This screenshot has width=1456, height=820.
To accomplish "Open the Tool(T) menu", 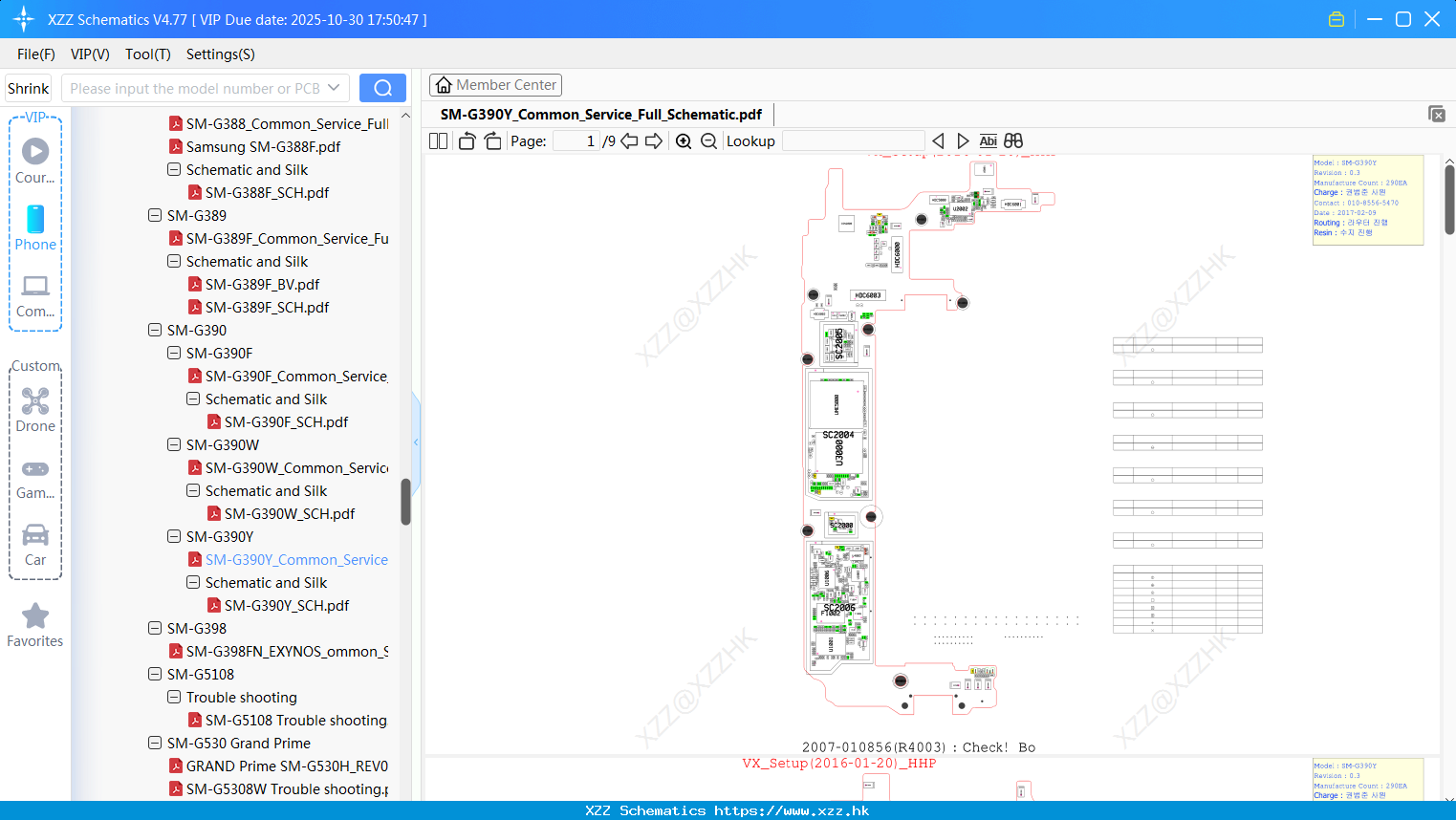I will coord(148,54).
